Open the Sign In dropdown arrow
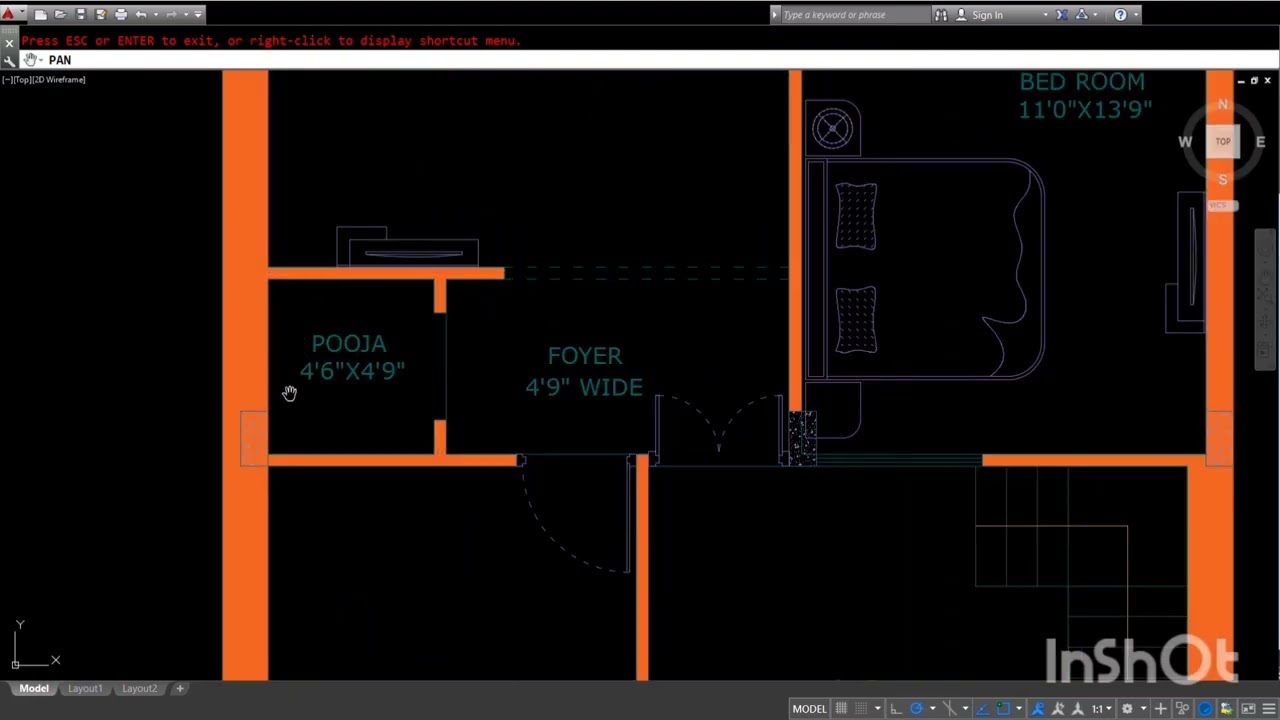Viewport: 1280px width, 720px height. tap(1046, 15)
